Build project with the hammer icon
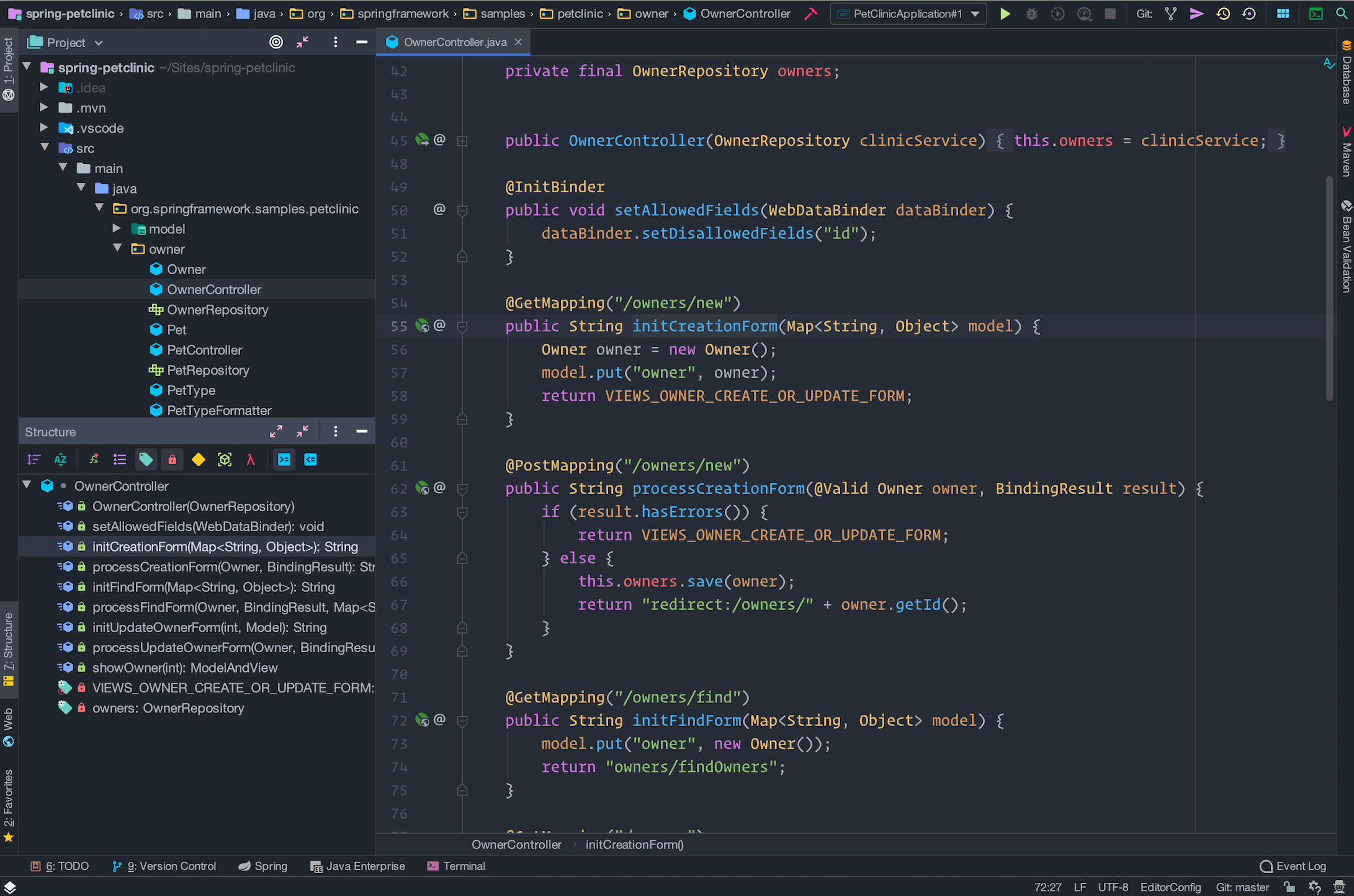This screenshot has width=1354, height=896. [x=810, y=14]
